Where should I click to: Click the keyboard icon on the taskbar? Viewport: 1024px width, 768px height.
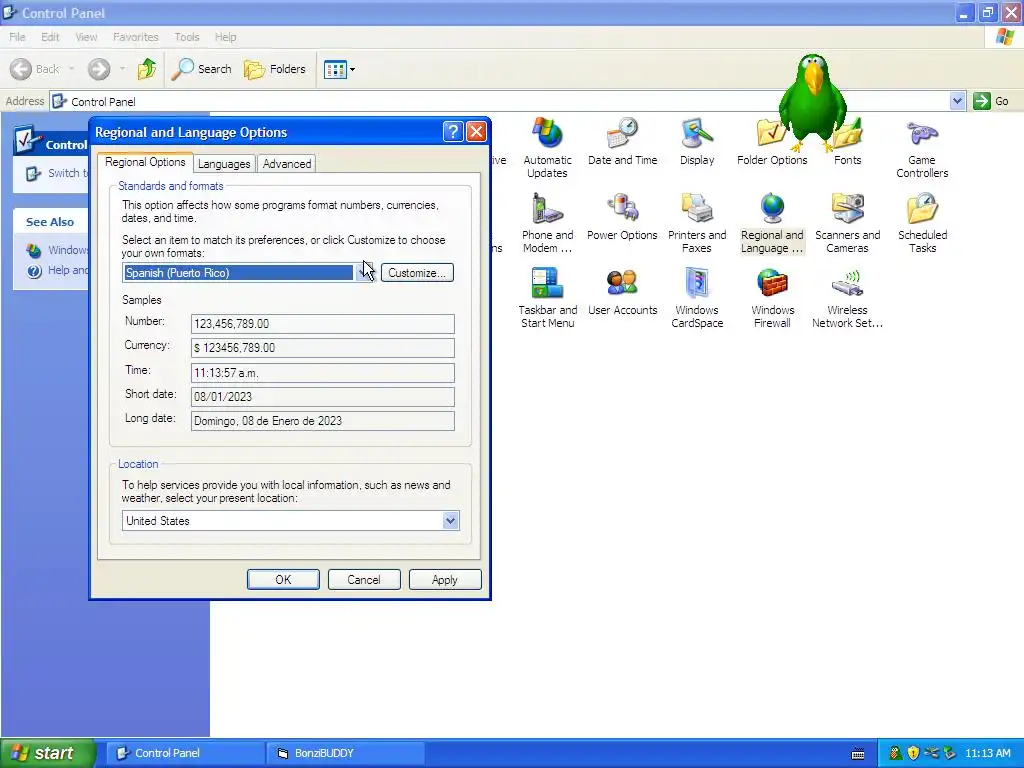click(858, 754)
